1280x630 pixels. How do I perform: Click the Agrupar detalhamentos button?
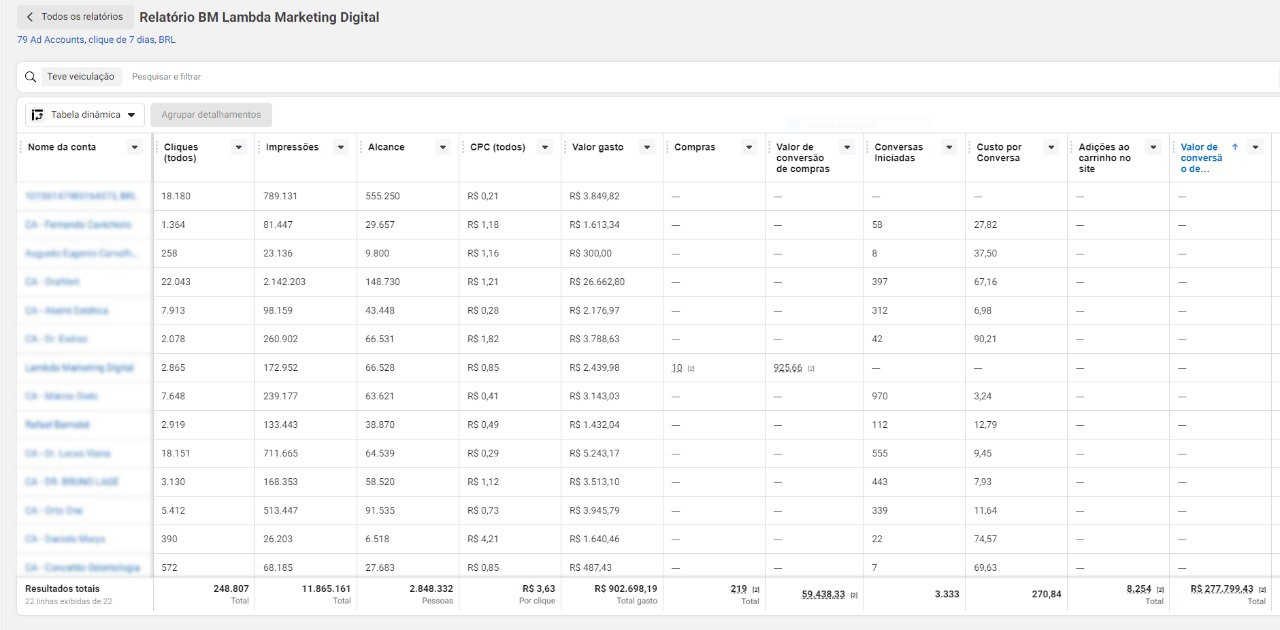[211, 115]
